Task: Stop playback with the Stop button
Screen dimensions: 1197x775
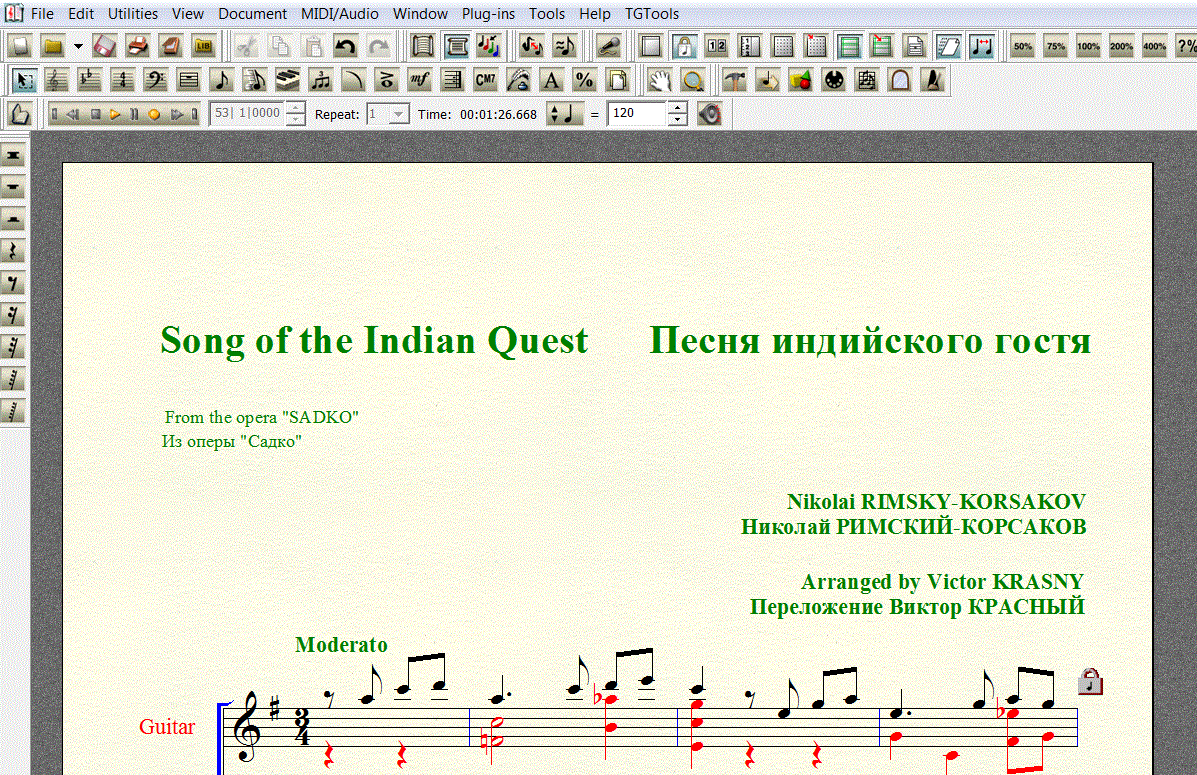Action: (95, 115)
